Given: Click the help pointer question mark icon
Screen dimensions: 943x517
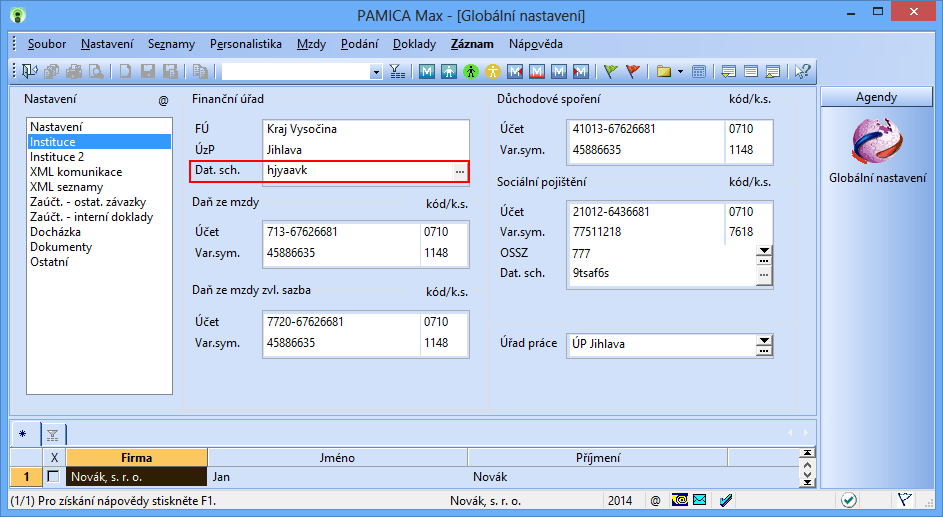Looking at the screenshot, I should pos(802,72).
